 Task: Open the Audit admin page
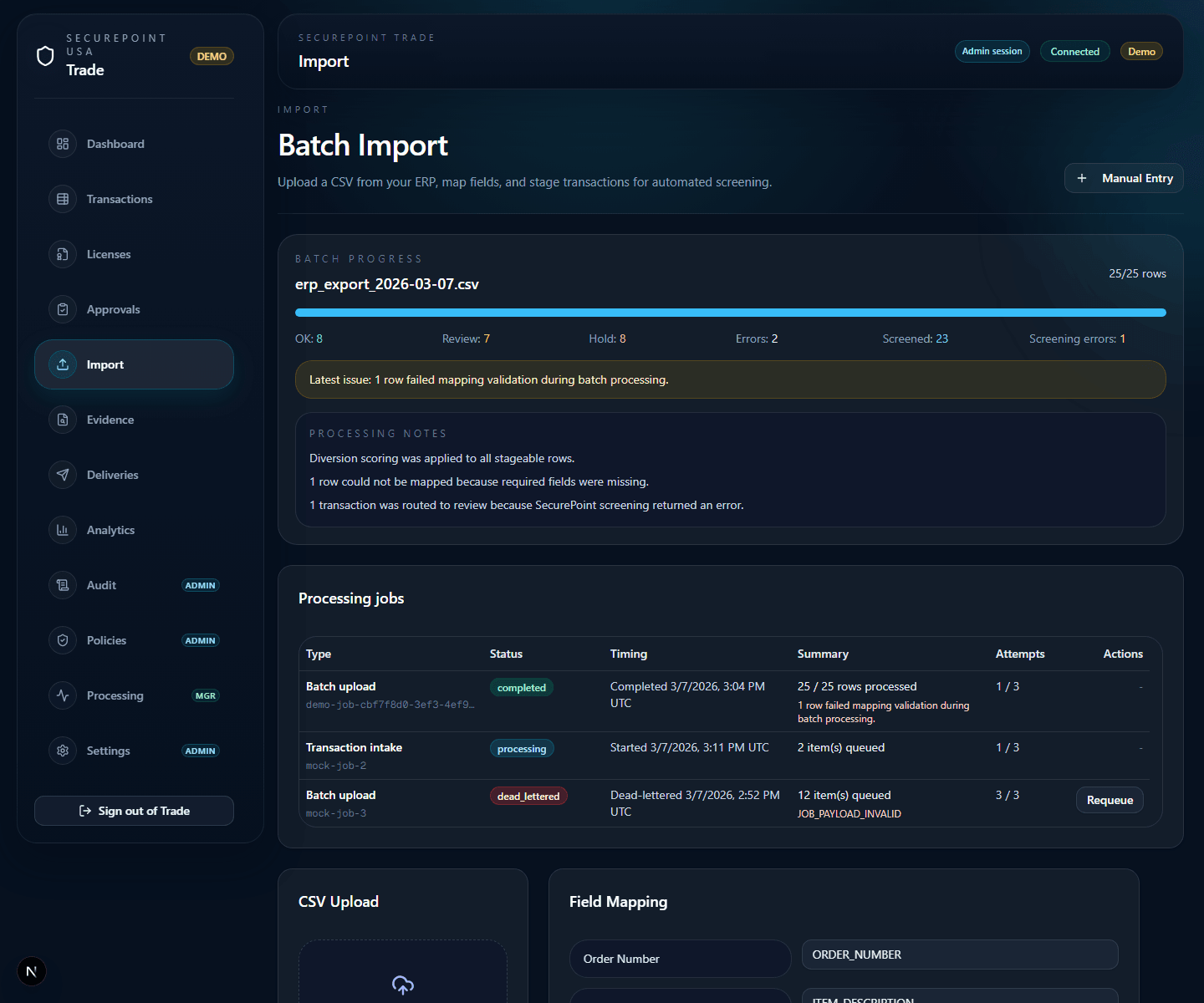click(x=134, y=585)
